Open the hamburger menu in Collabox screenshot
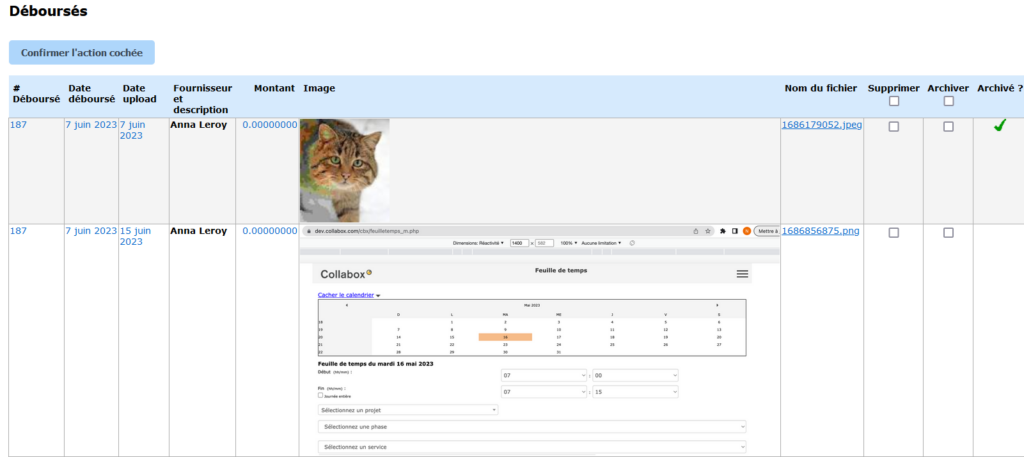Screen dimensions: 1024x457 click(742, 274)
